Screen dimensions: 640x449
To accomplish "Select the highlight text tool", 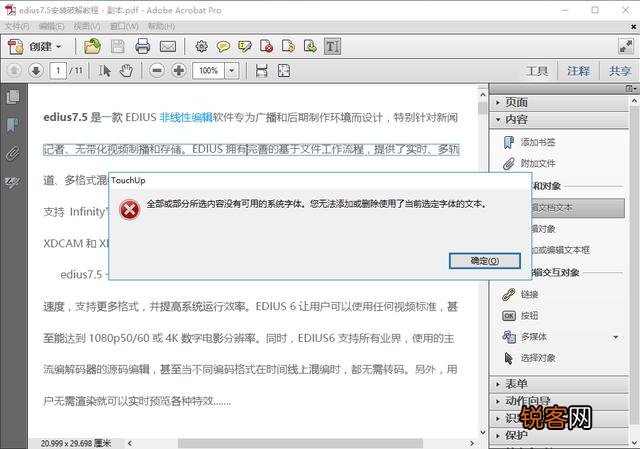I will [245, 47].
